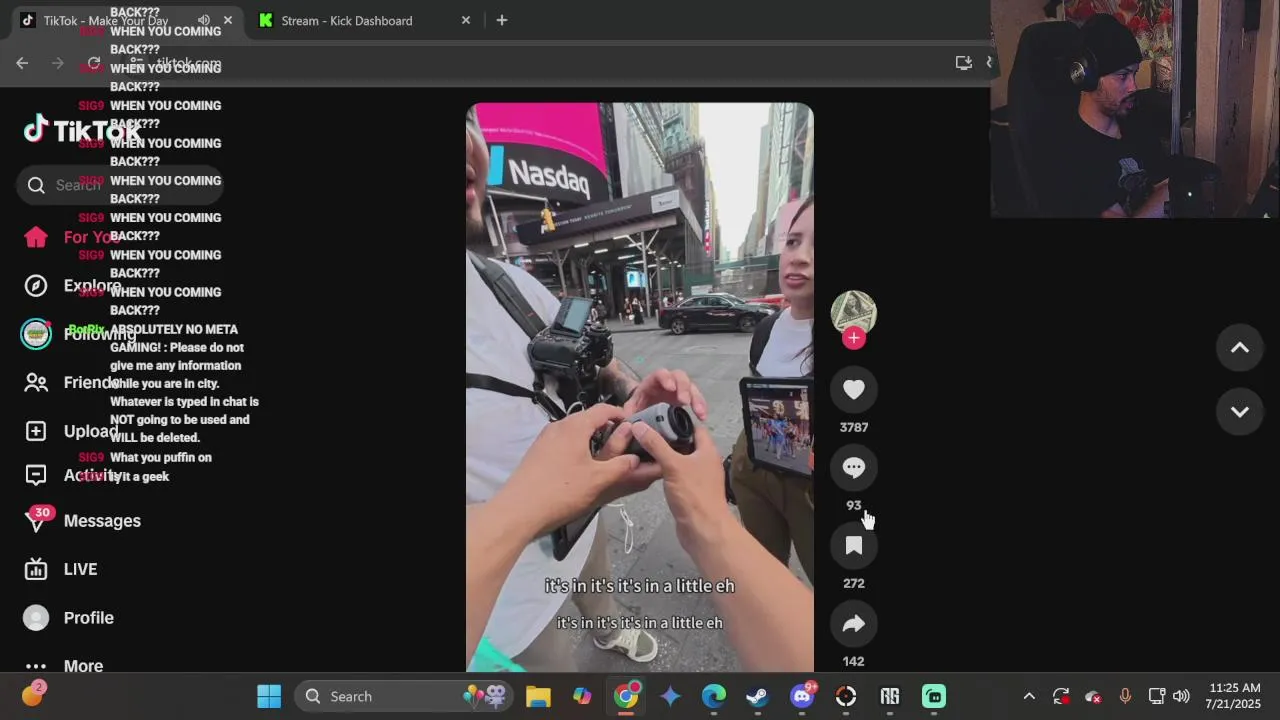Share the video using the arrow icon
This screenshot has height=720, width=1280.
(853, 623)
